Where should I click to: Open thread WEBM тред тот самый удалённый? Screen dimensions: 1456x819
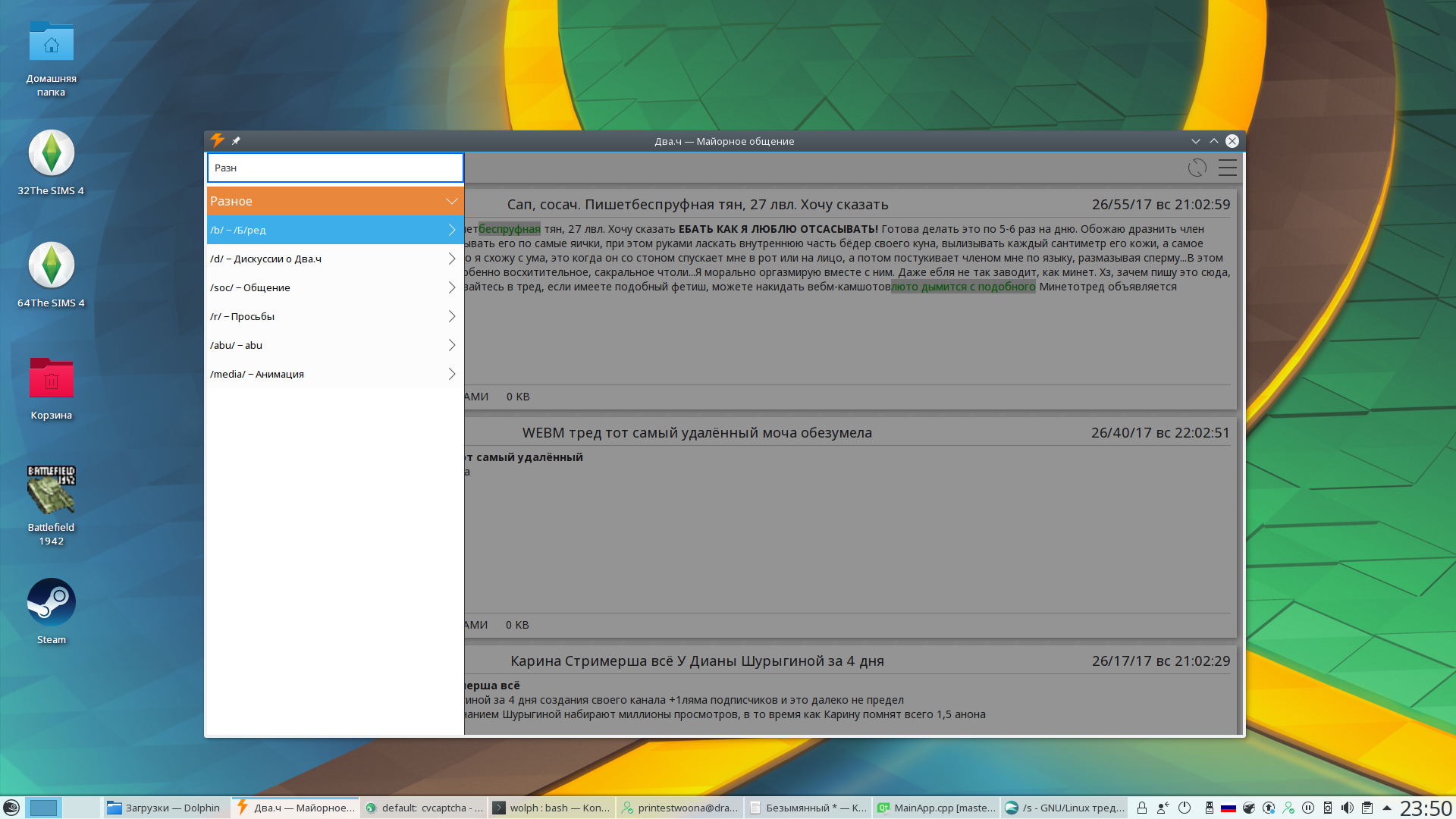697,433
